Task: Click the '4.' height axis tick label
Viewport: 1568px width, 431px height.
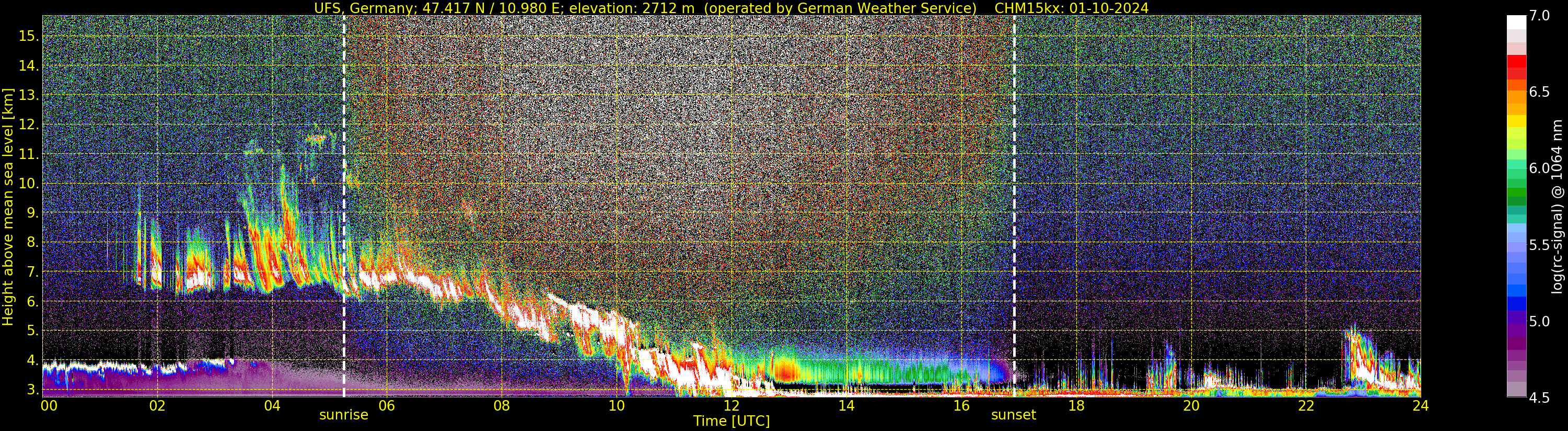Action: (x=32, y=360)
